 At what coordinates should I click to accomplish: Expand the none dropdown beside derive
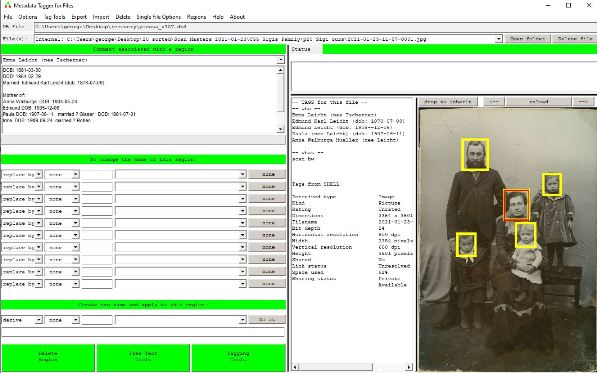click(75, 320)
